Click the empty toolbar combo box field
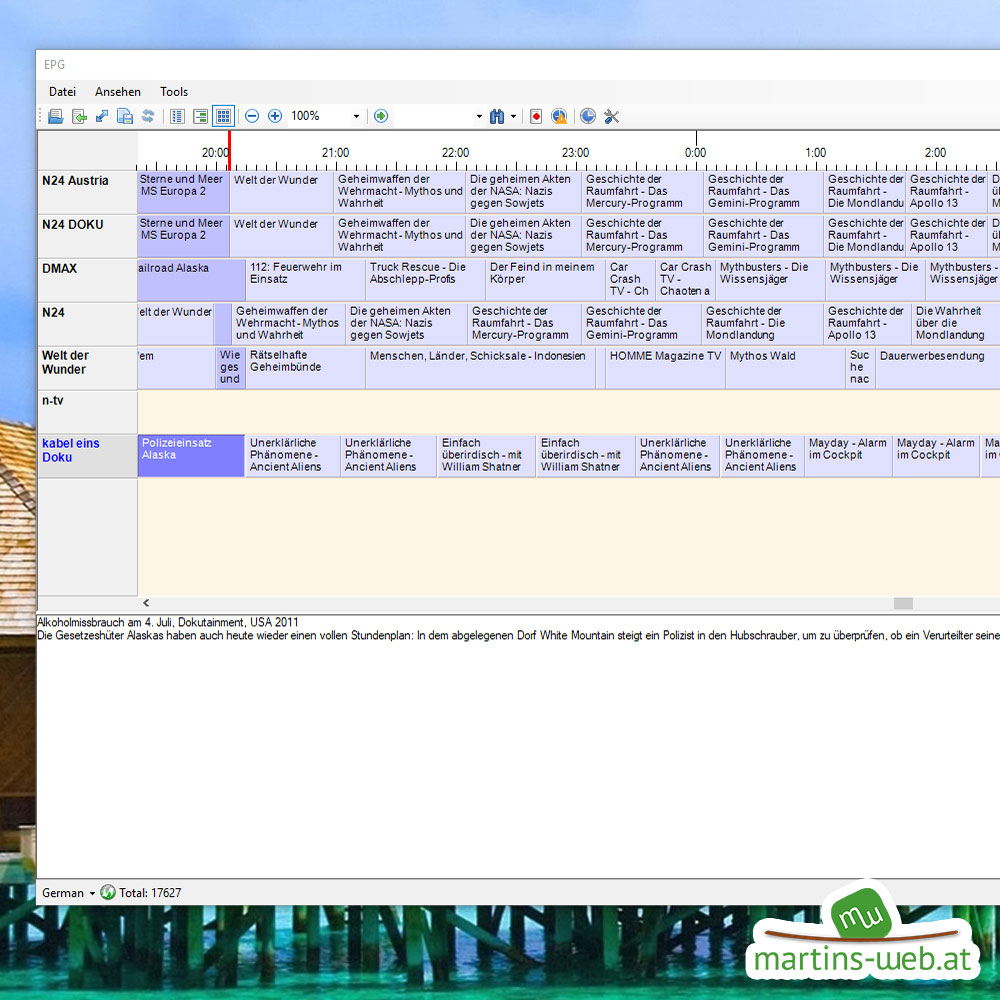The width and height of the screenshot is (1000, 1000). point(434,116)
